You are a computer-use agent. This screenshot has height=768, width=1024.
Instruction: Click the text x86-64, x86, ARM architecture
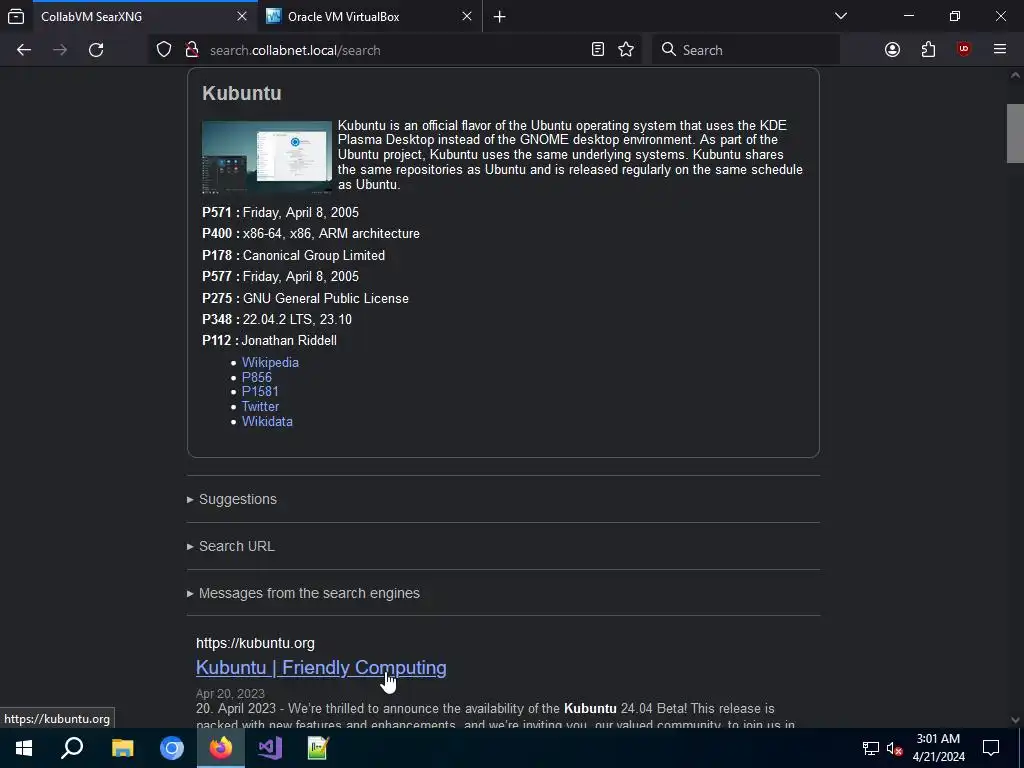point(331,234)
